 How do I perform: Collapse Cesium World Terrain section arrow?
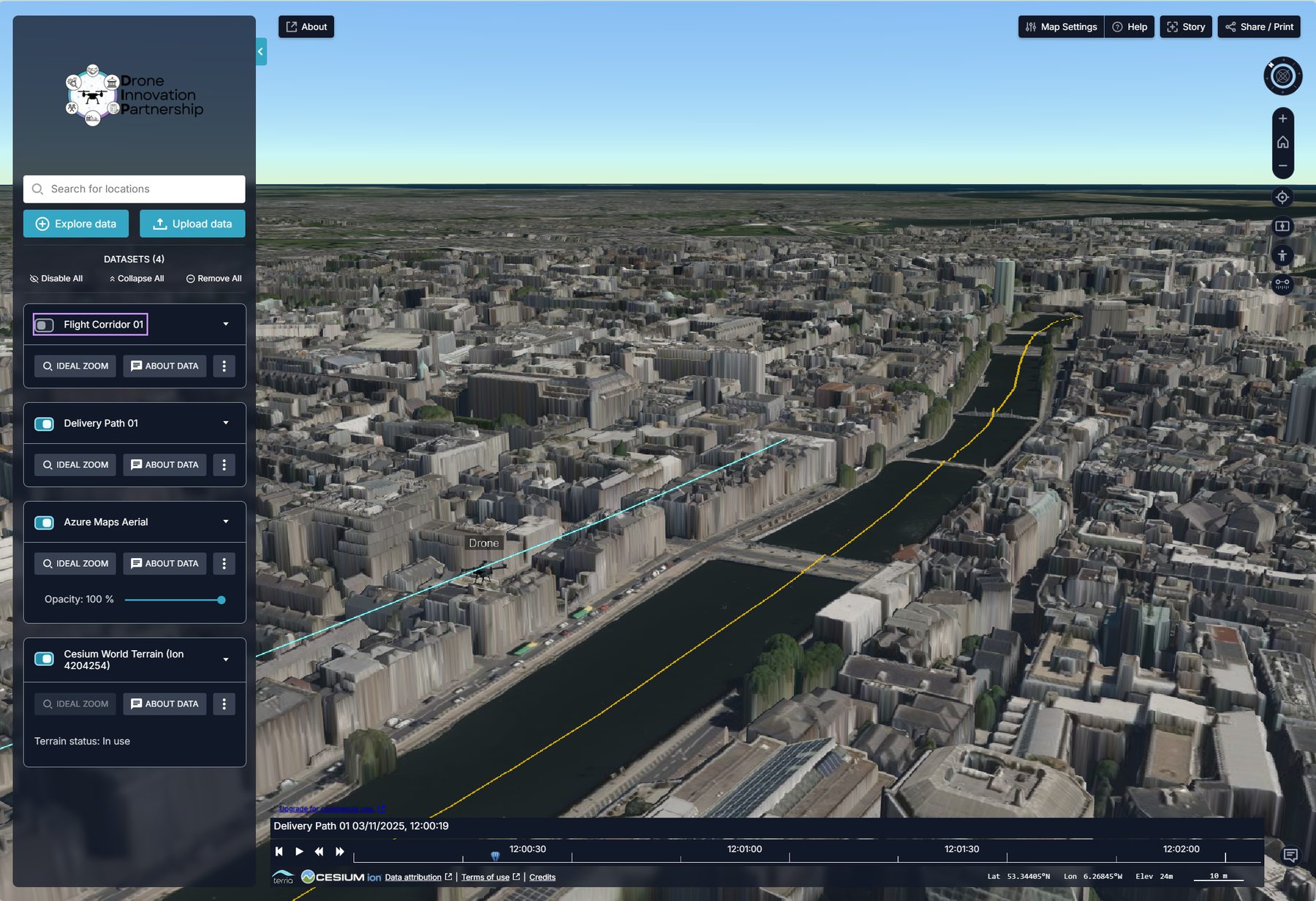coord(226,659)
